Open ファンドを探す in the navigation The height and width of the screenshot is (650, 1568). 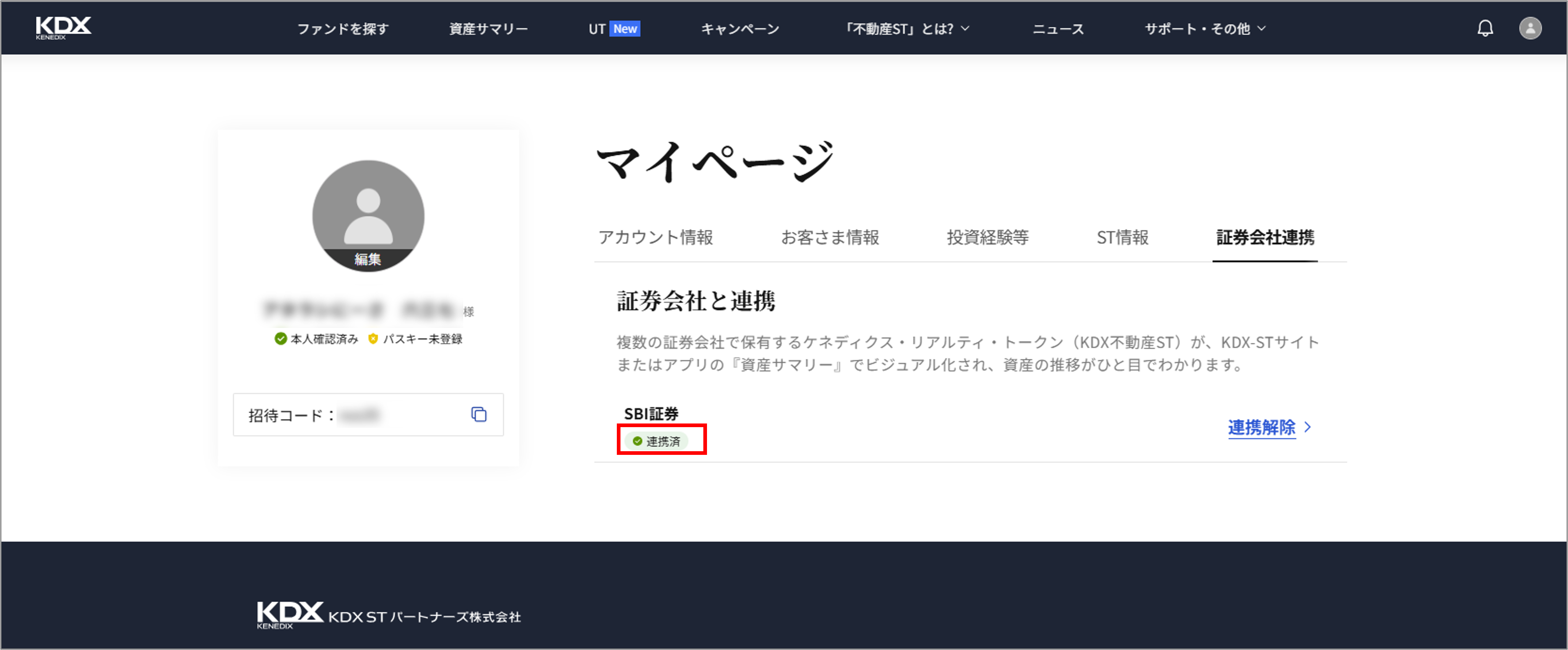[343, 28]
